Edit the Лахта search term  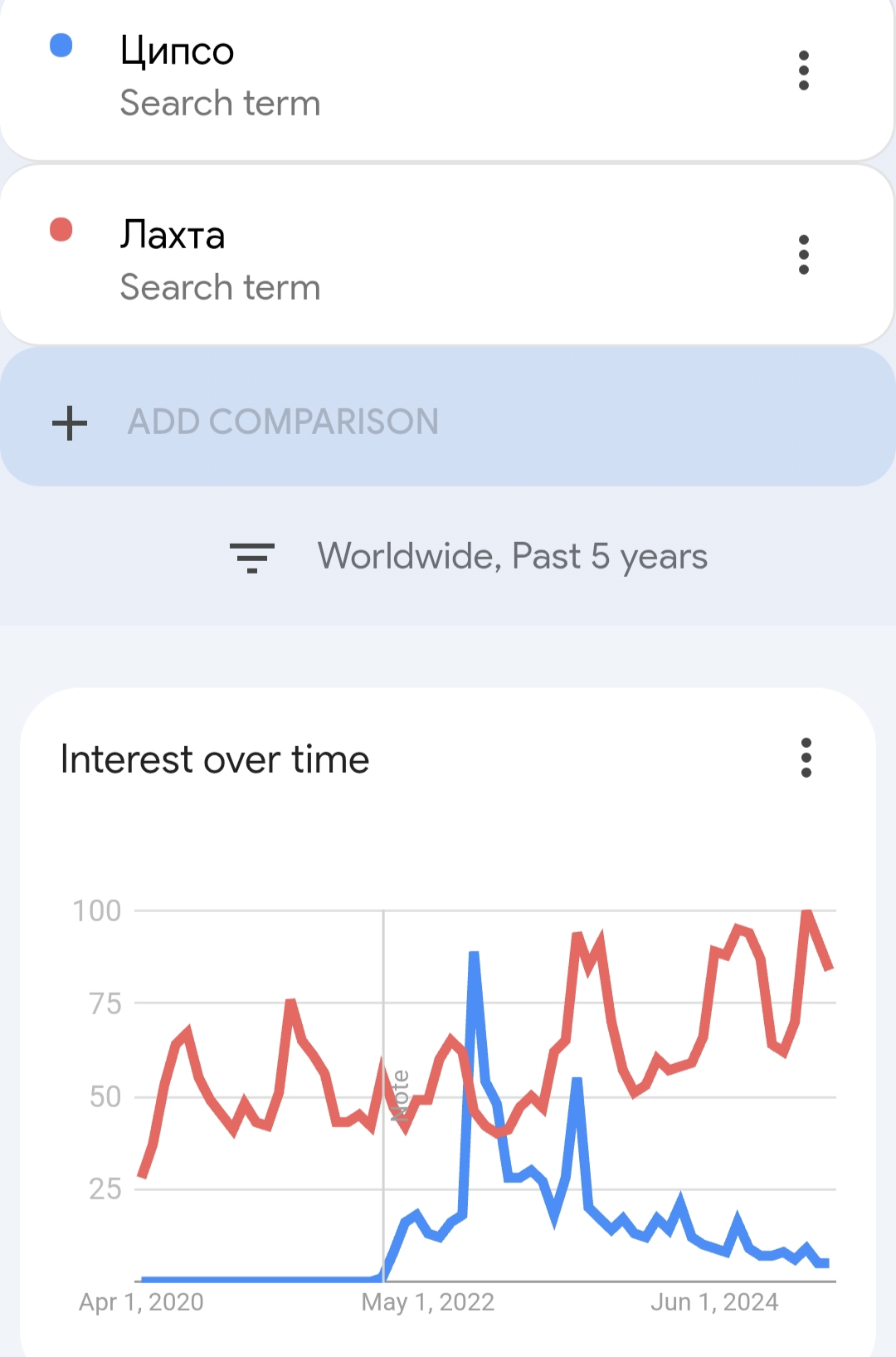click(x=173, y=235)
